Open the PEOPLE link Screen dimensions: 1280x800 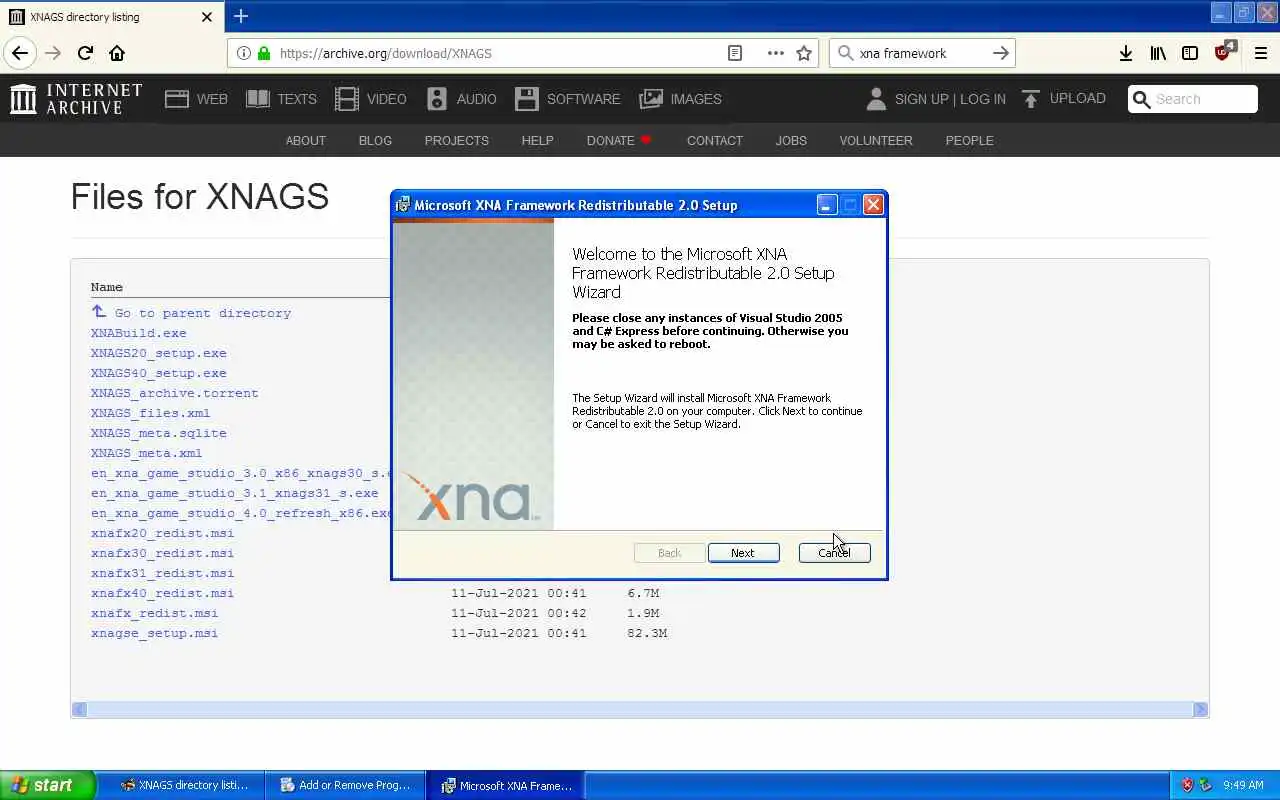pyautogui.click(x=969, y=140)
